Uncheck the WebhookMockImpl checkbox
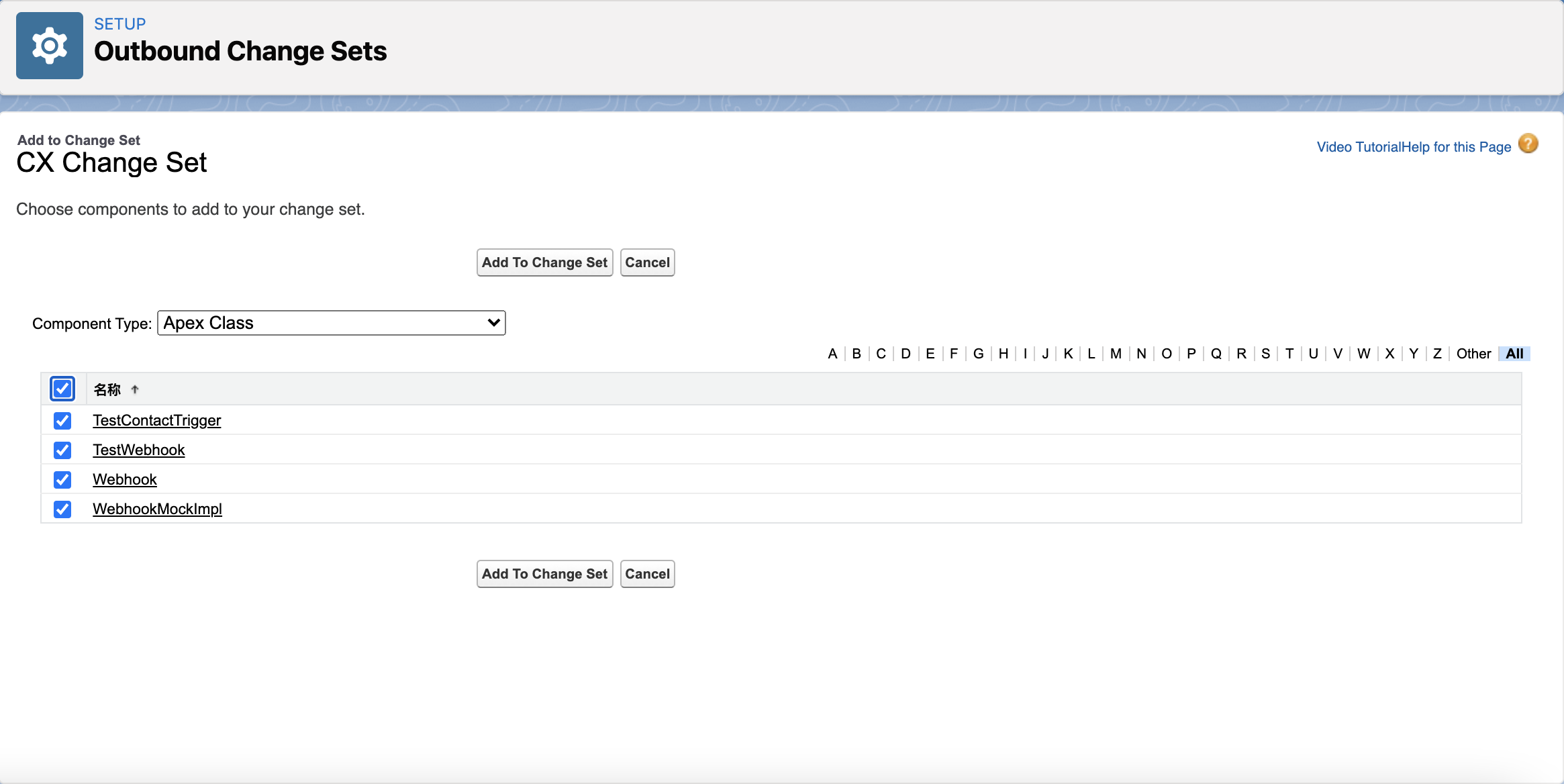This screenshot has height=784, width=1564. click(62, 509)
